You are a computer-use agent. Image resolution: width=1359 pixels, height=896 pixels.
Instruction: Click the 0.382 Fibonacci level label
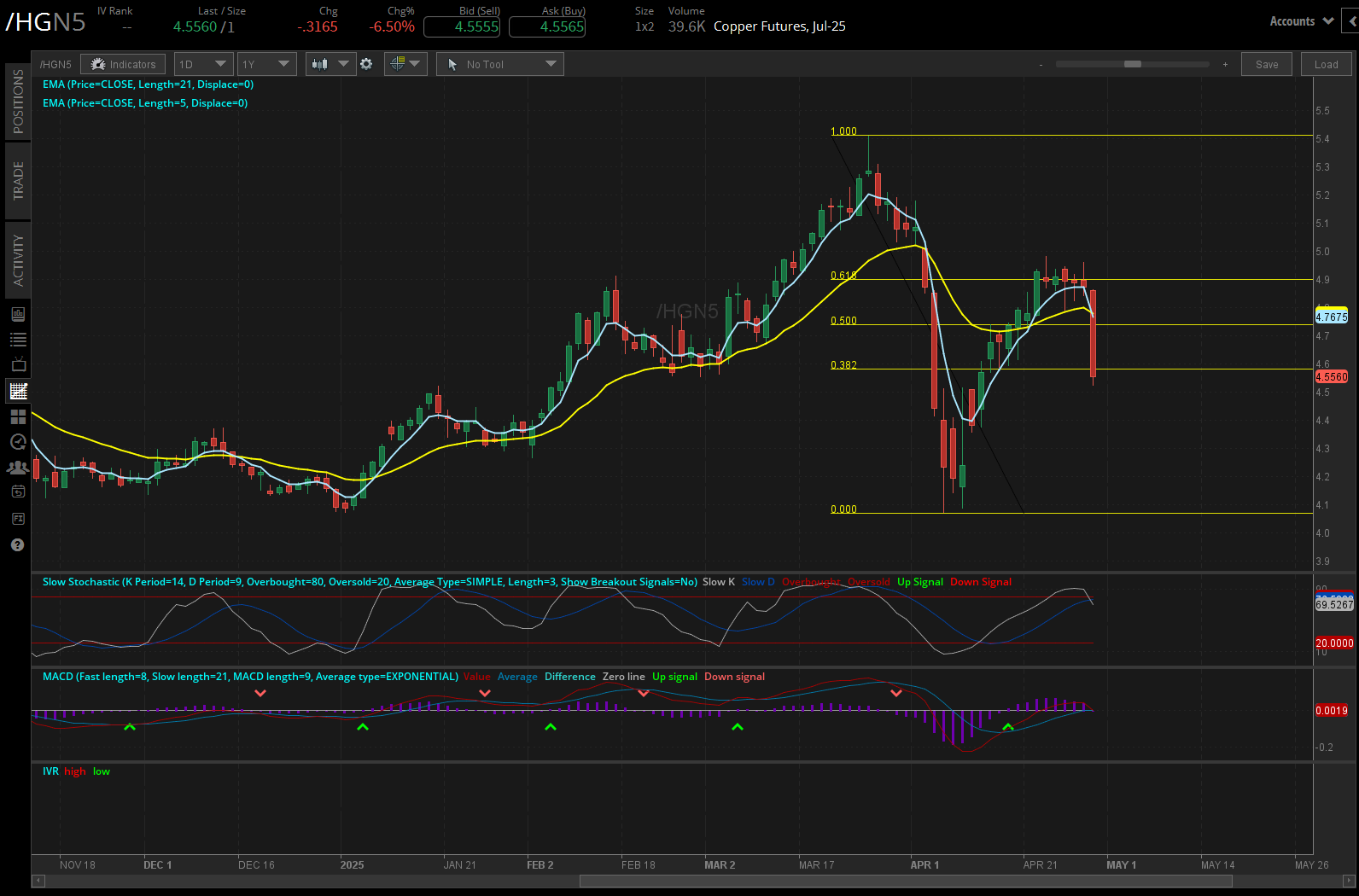(x=843, y=365)
